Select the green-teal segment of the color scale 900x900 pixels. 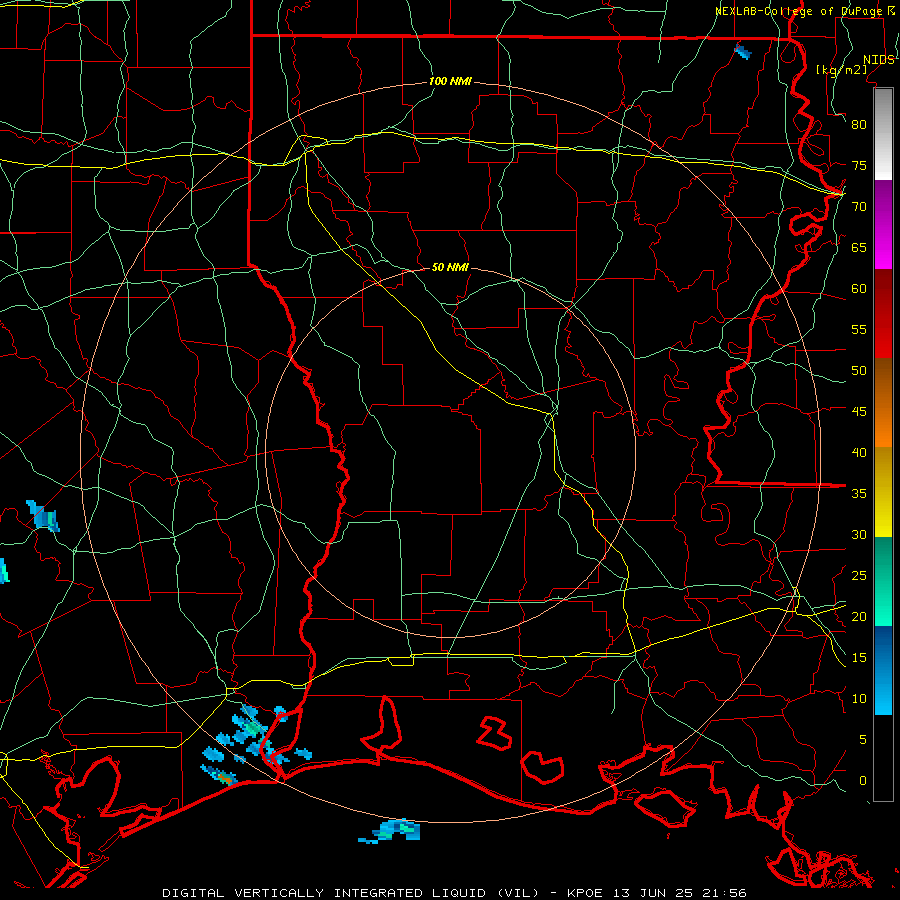pyautogui.click(x=883, y=581)
